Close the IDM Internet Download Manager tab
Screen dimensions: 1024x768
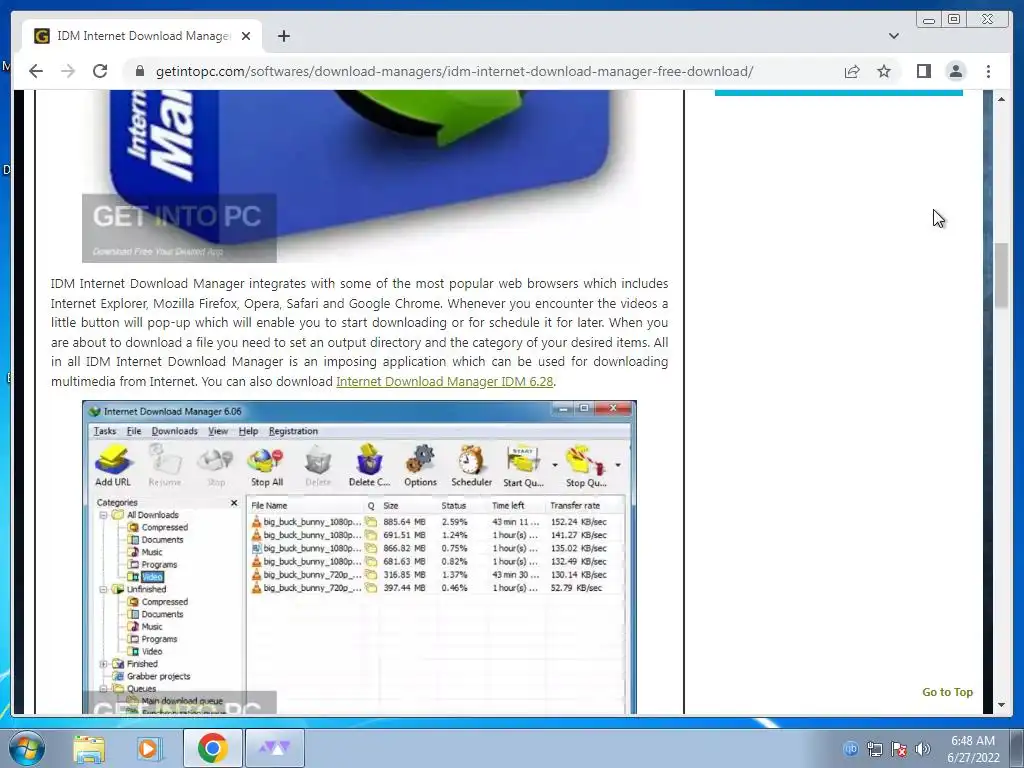click(x=246, y=36)
